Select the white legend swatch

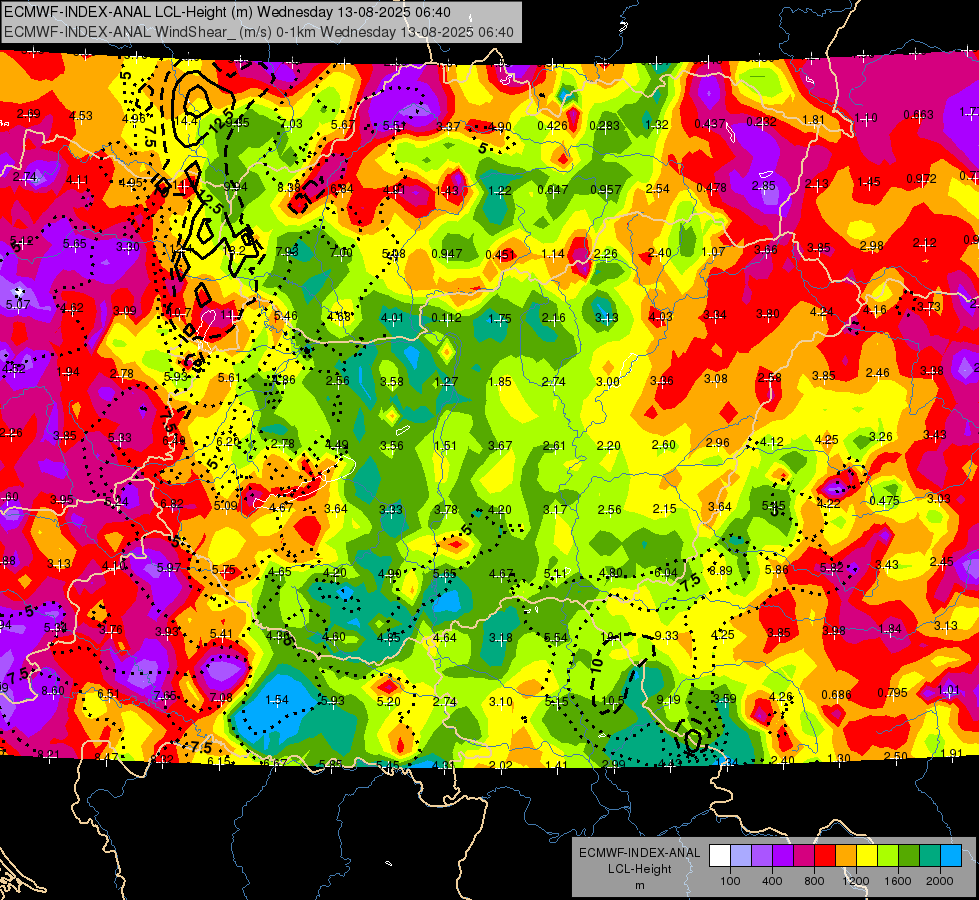point(720,856)
